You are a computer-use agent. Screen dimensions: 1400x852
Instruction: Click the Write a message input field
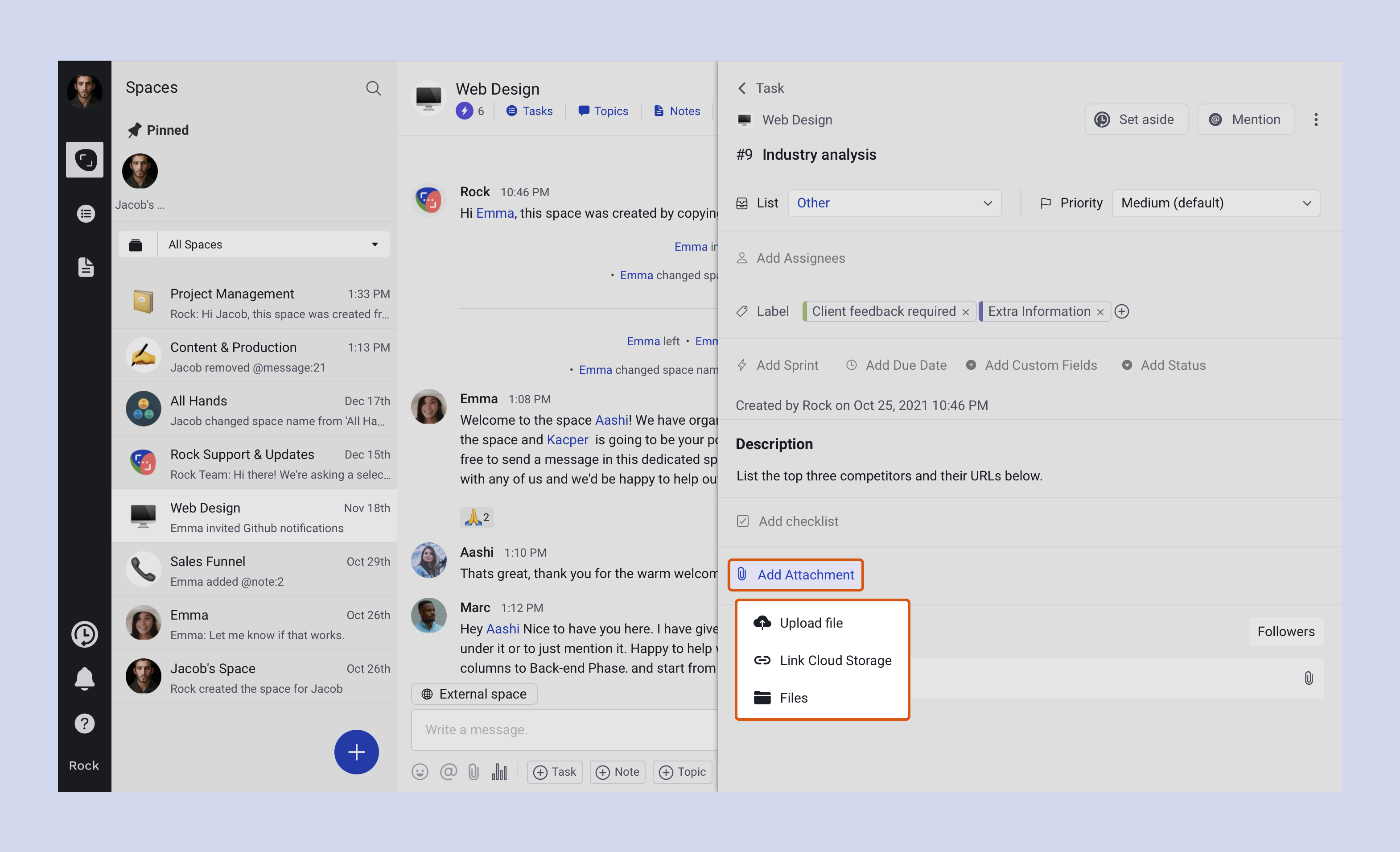564,729
